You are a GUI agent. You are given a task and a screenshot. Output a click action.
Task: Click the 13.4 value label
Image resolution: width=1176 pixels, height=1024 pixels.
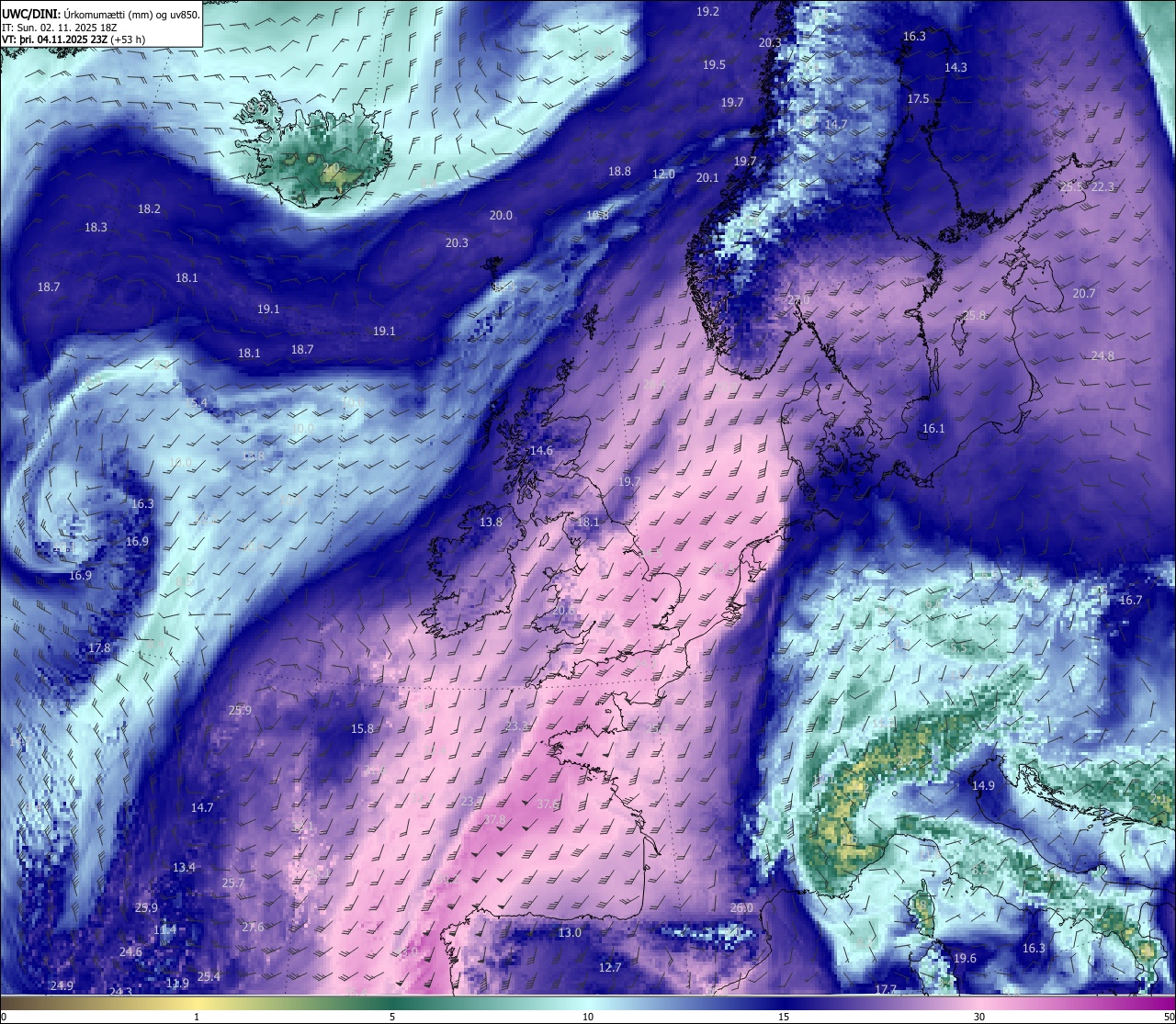point(184,867)
